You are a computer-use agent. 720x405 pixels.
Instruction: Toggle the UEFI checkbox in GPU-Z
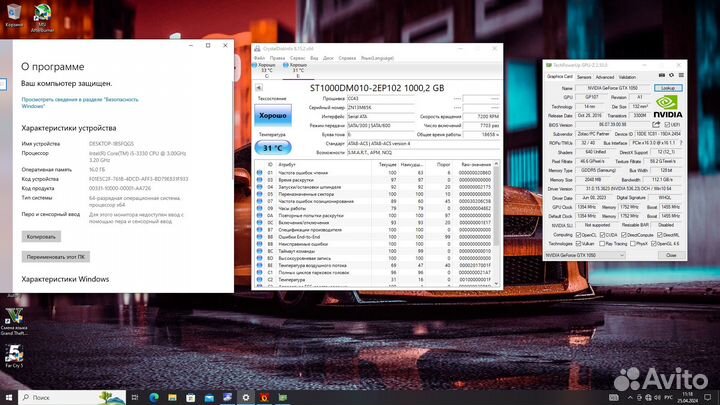[667, 124]
